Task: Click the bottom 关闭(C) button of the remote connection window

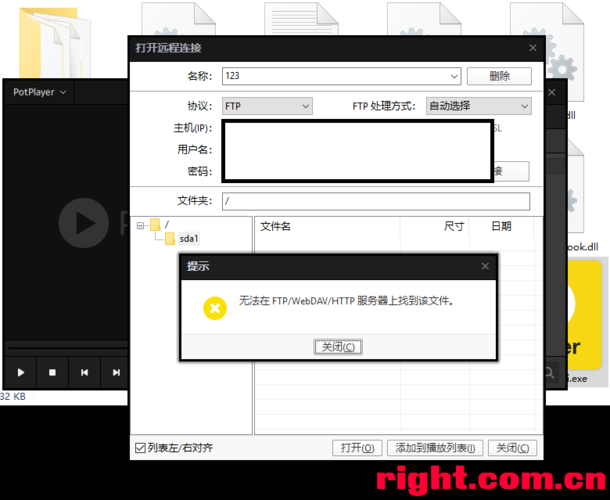Action: [512, 448]
